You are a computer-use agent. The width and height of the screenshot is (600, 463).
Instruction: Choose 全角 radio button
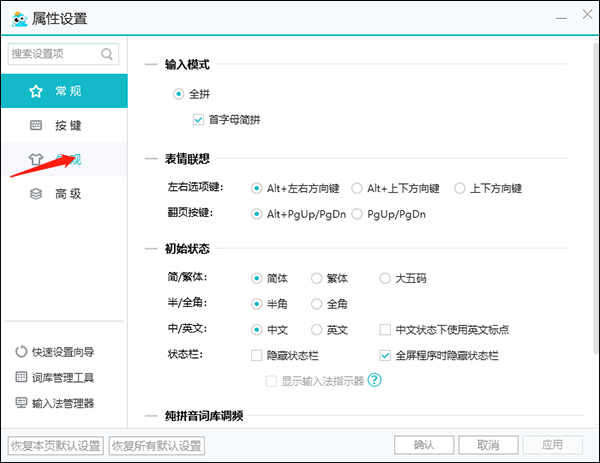[x=316, y=304]
